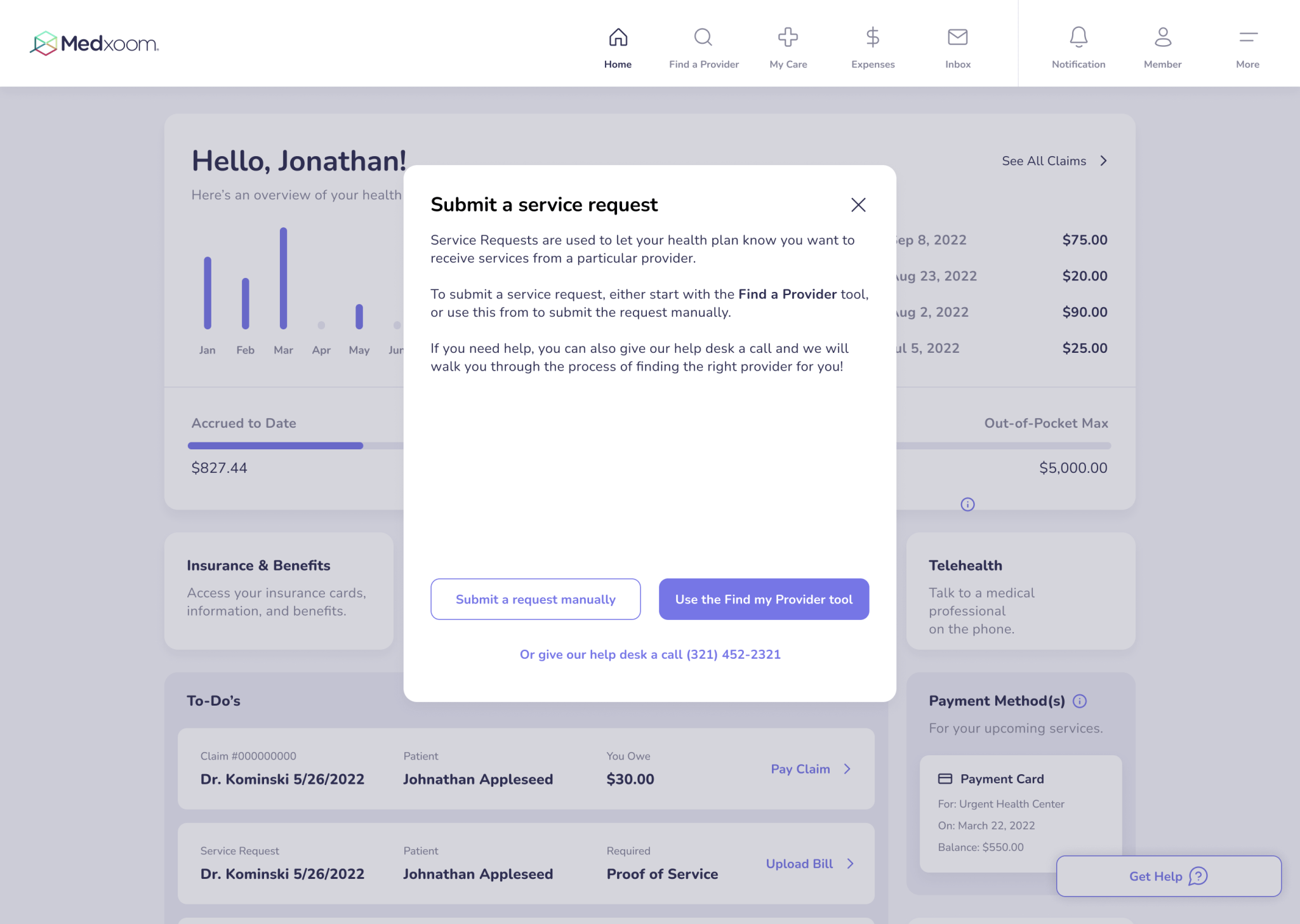Open the Member profile icon
Screen dimensions: 1300x924
1163,37
